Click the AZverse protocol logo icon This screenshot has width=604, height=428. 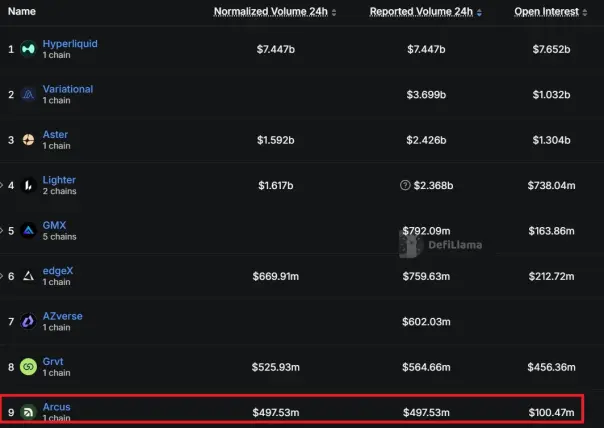point(28,321)
